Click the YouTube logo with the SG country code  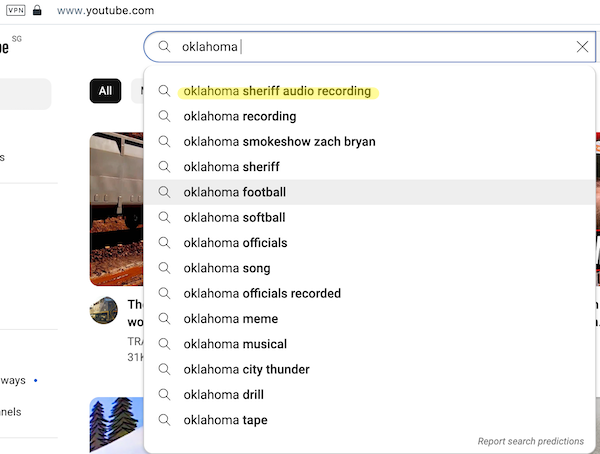click(10, 46)
